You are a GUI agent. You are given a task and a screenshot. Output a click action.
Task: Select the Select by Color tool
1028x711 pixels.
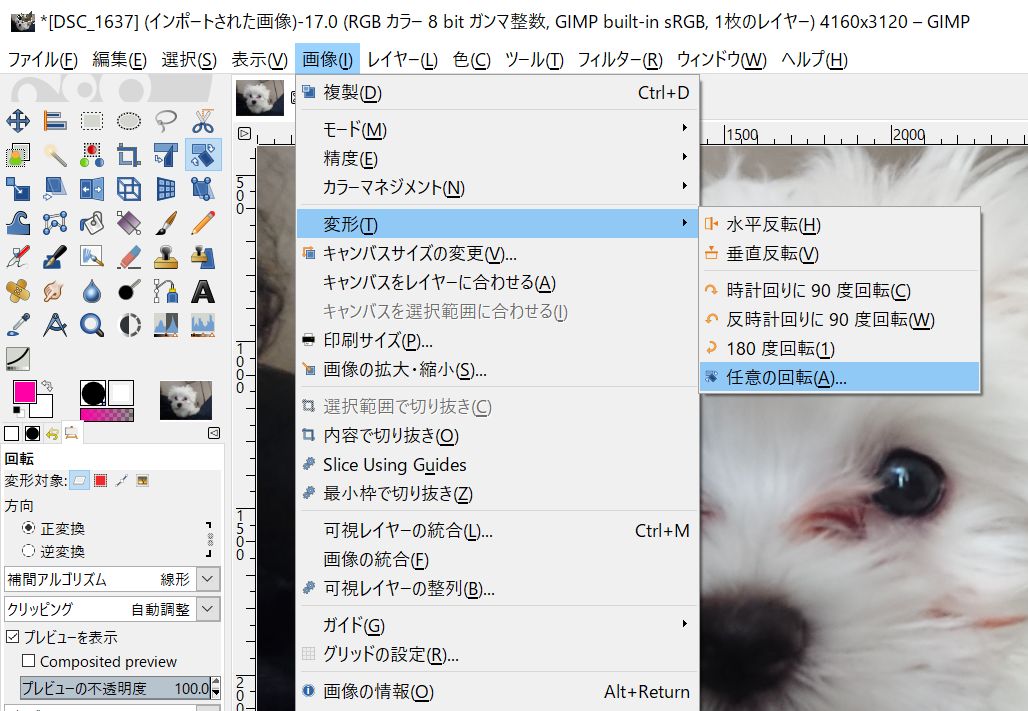click(92, 155)
